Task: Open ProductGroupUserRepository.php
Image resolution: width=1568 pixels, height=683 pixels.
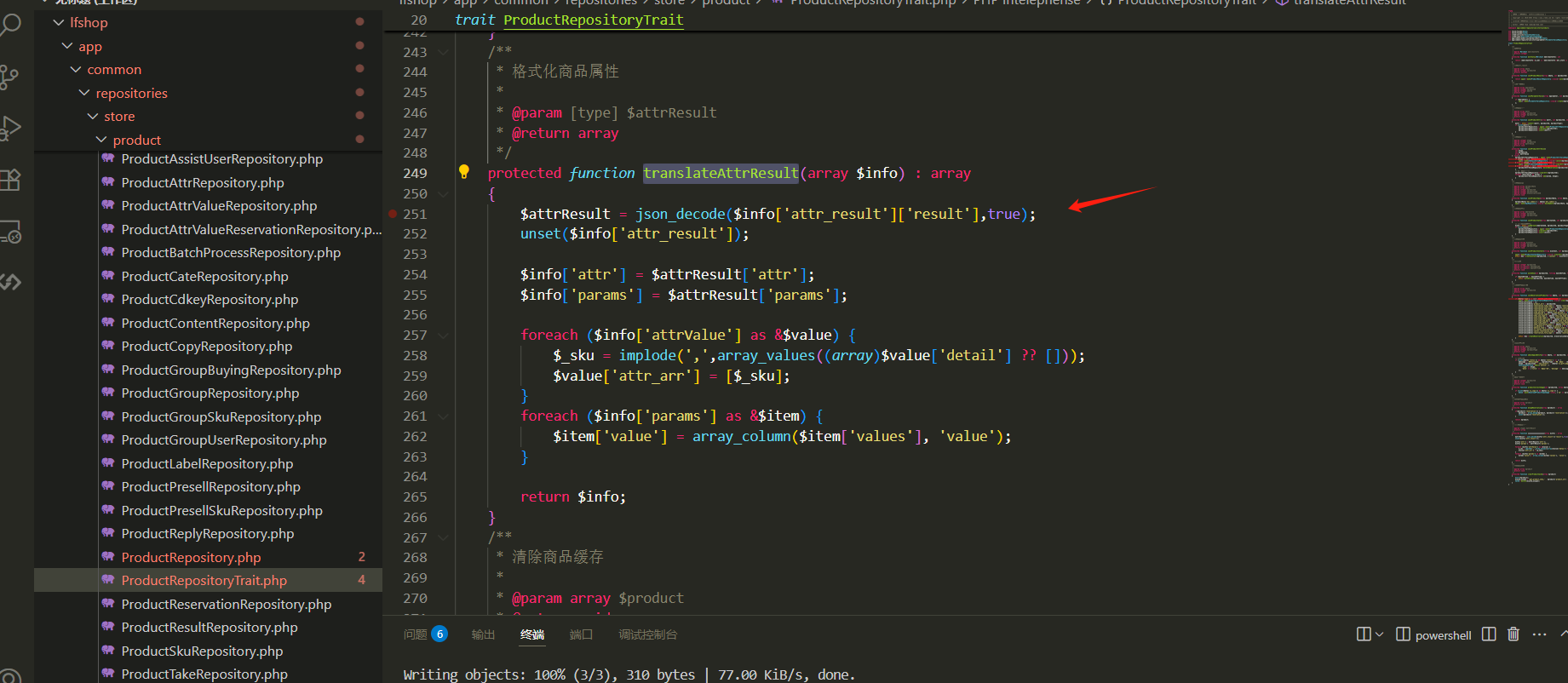Action: click(224, 439)
